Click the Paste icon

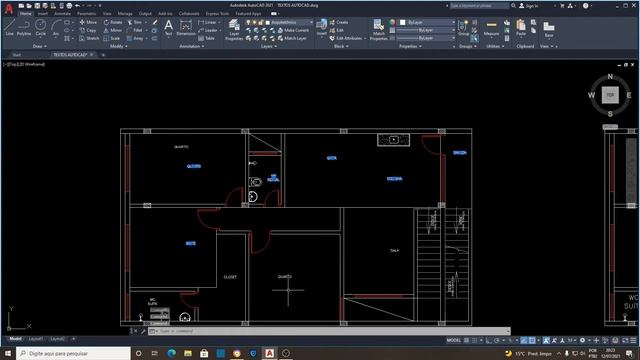[521, 28]
